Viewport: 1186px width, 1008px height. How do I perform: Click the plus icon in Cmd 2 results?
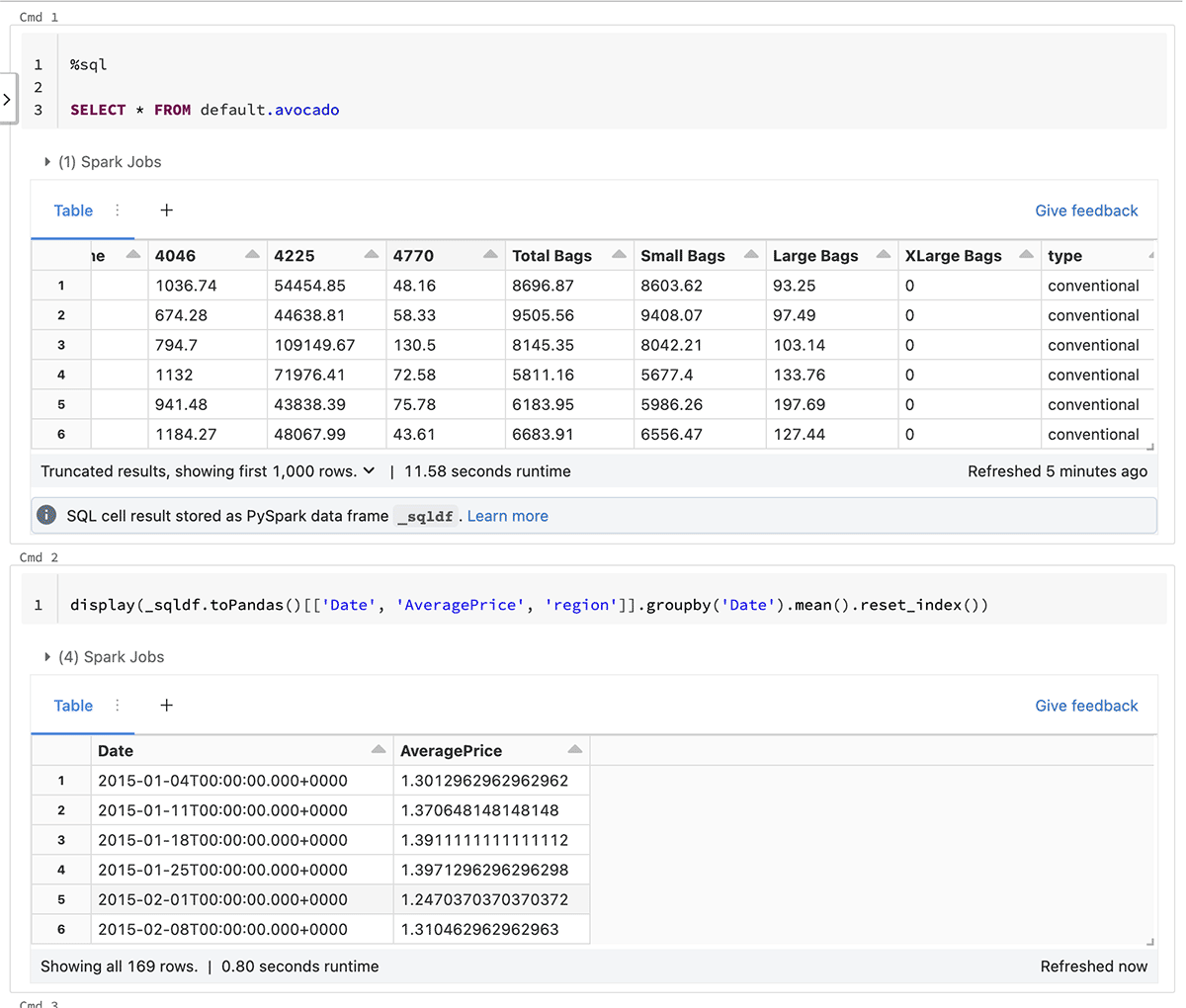pyautogui.click(x=166, y=705)
